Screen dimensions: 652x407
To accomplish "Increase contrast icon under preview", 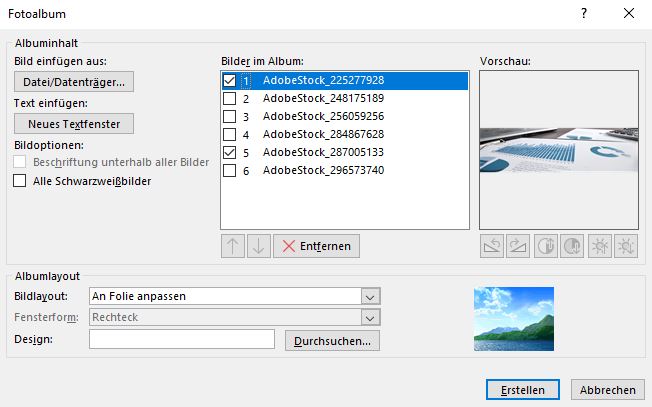I will pyautogui.click(x=546, y=246).
